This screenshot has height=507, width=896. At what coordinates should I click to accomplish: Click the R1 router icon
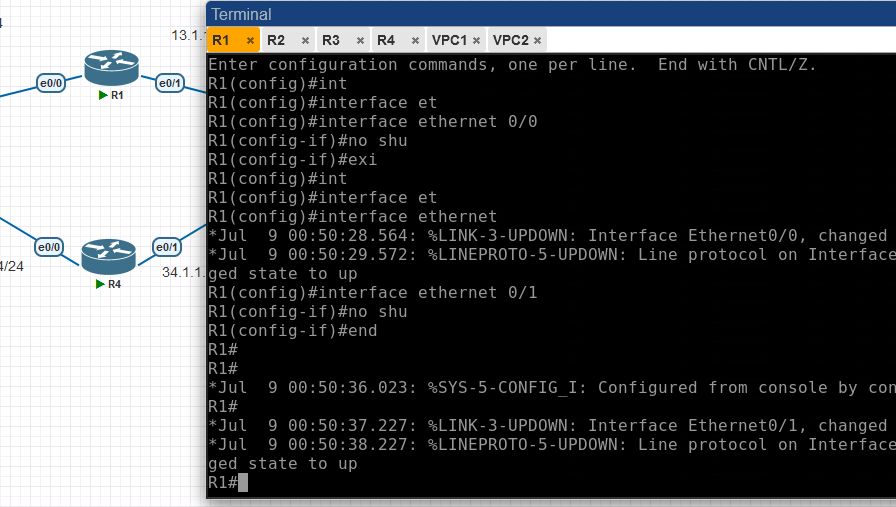coord(110,68)
